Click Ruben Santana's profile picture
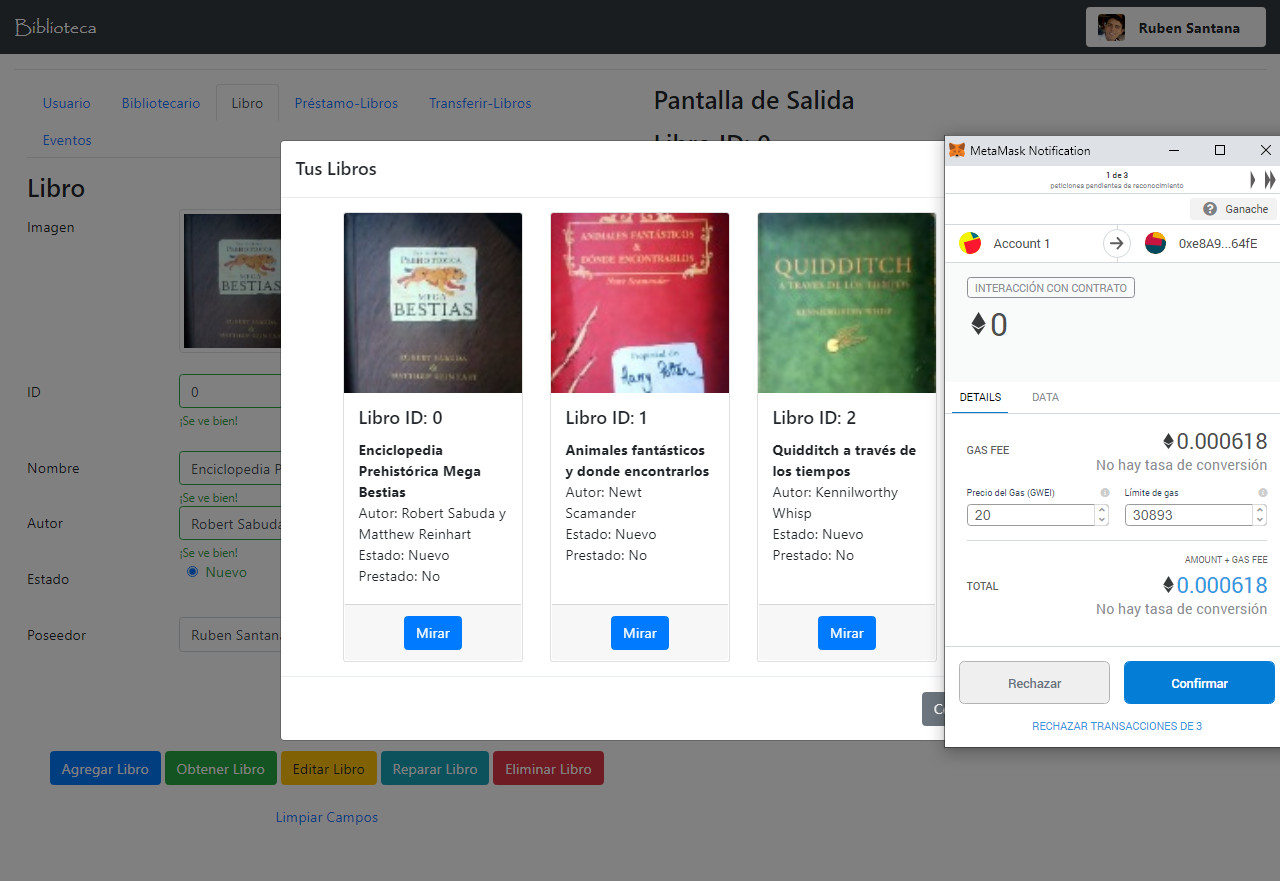 click(x=1110, y=27)
